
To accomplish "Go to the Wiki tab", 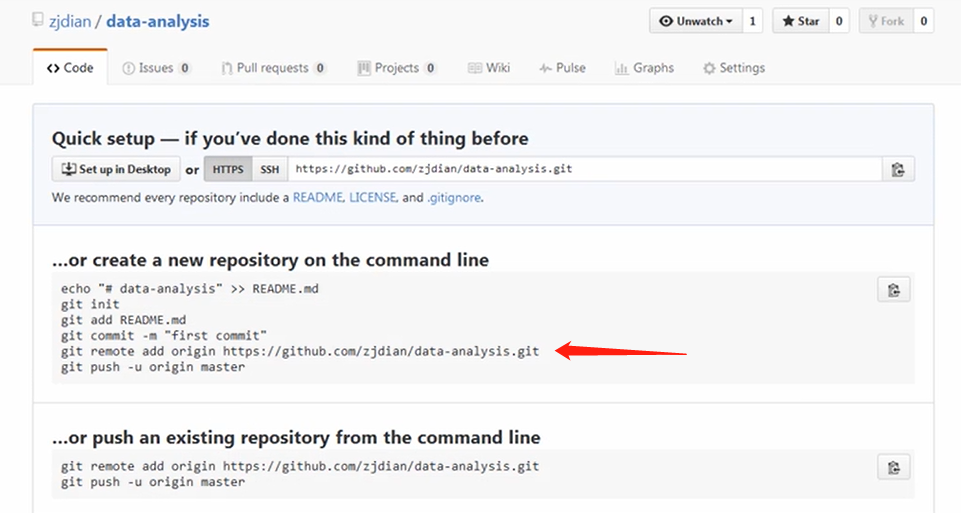I will [x=489, y=67].
